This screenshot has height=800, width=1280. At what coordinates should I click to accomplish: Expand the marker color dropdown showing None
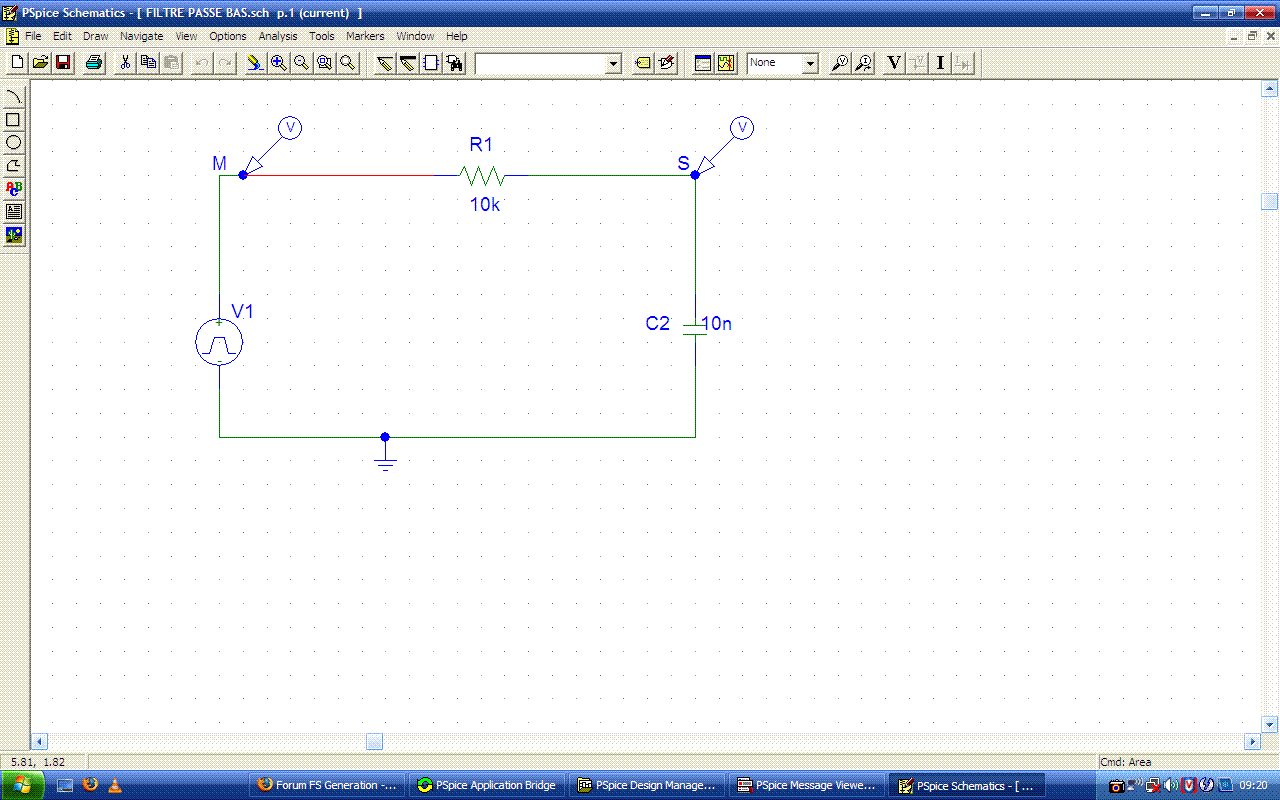(x=810, y=64)
